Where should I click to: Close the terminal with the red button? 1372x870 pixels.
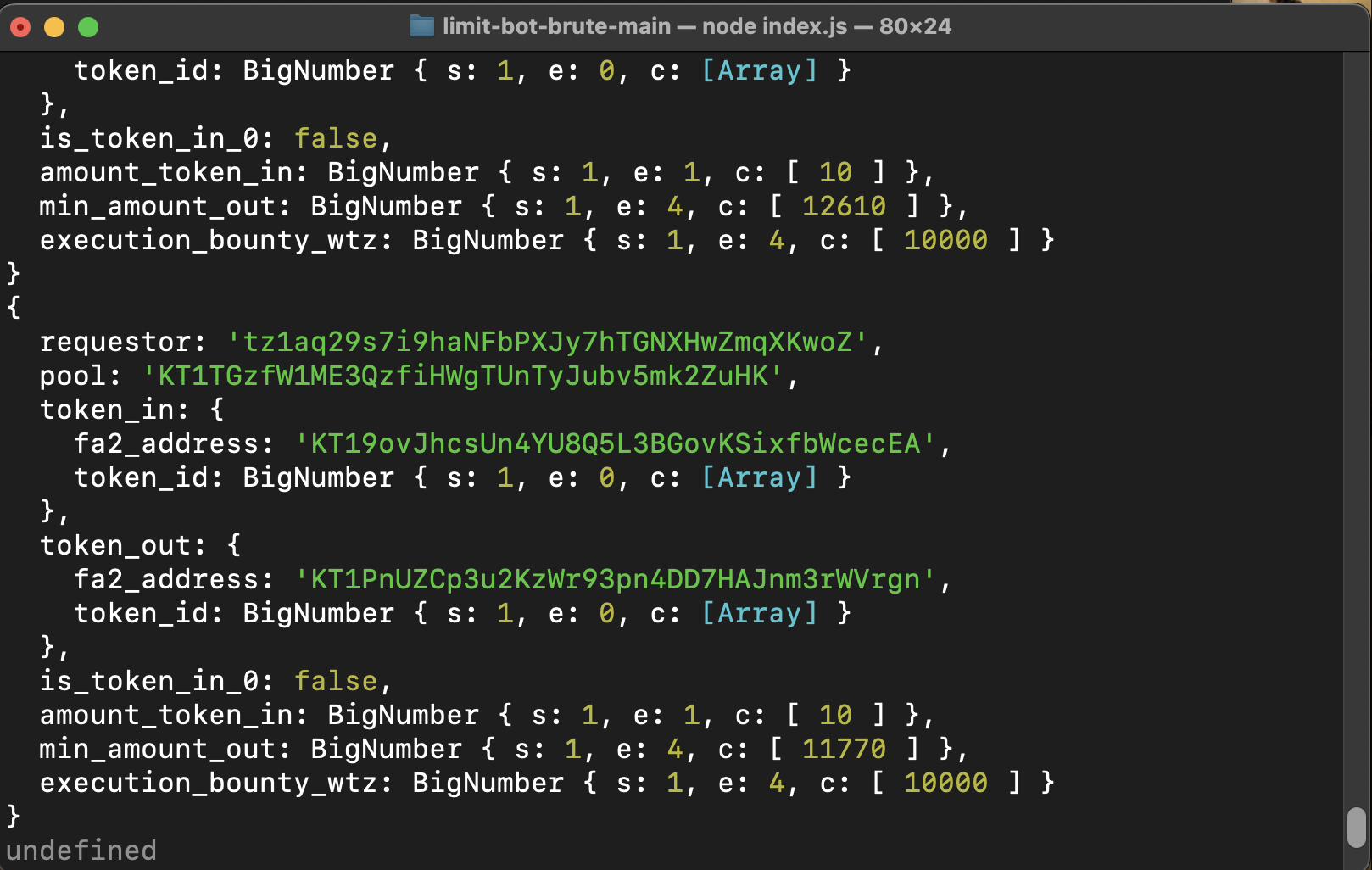point(20,27)
